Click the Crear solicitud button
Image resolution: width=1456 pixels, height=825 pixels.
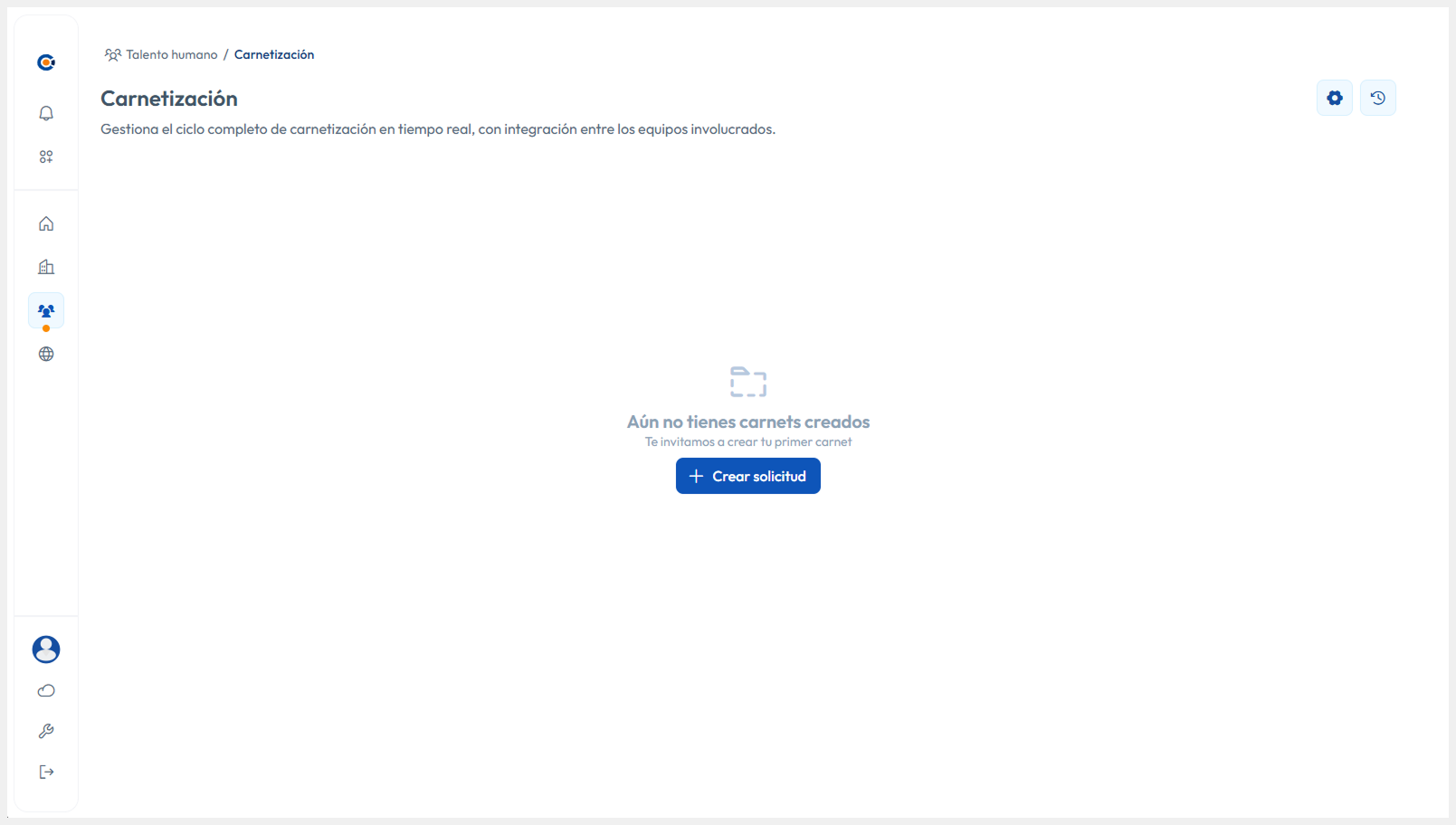(x=748, y=476)
